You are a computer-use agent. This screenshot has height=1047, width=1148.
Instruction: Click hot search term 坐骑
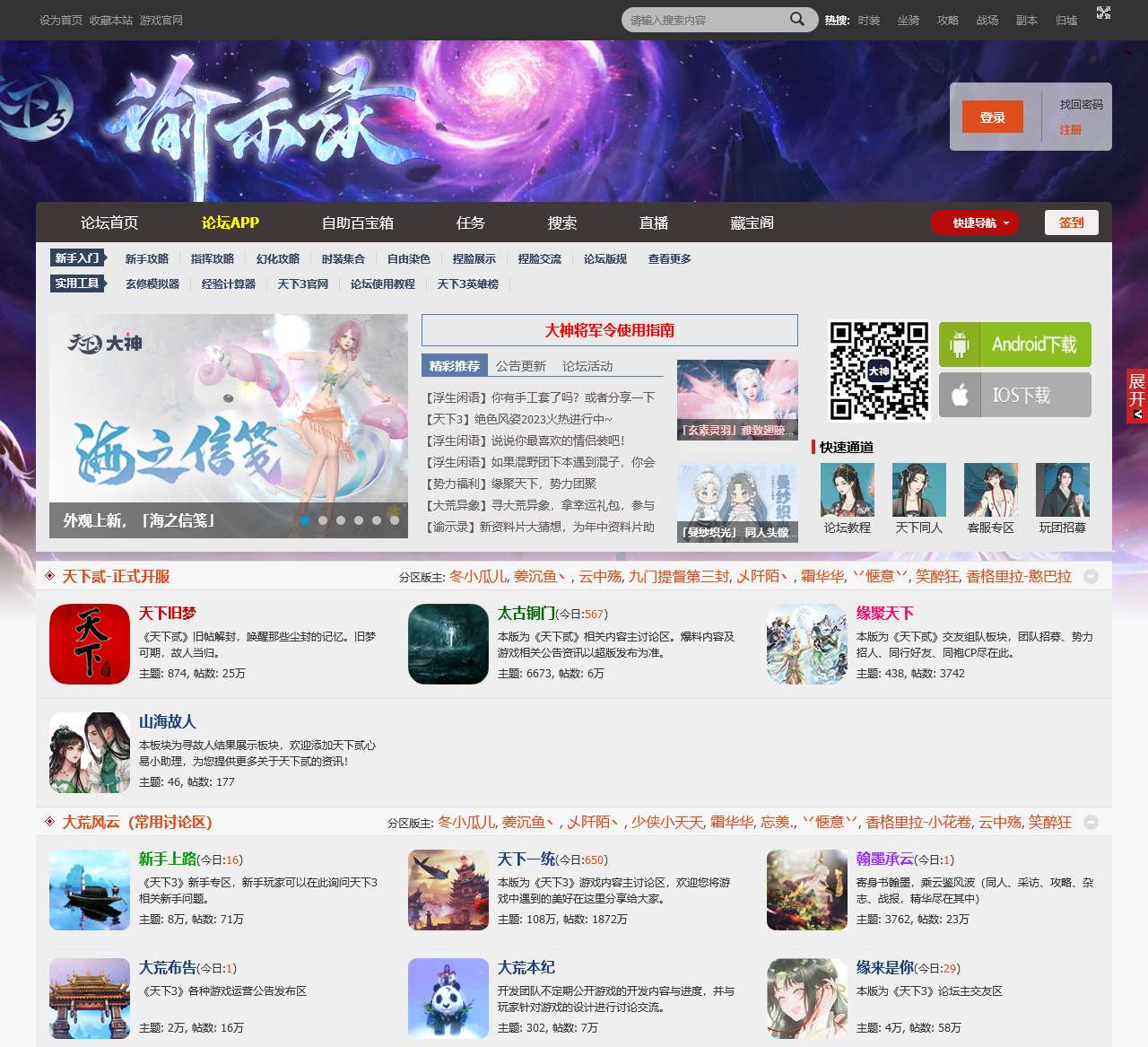[909, 20]
